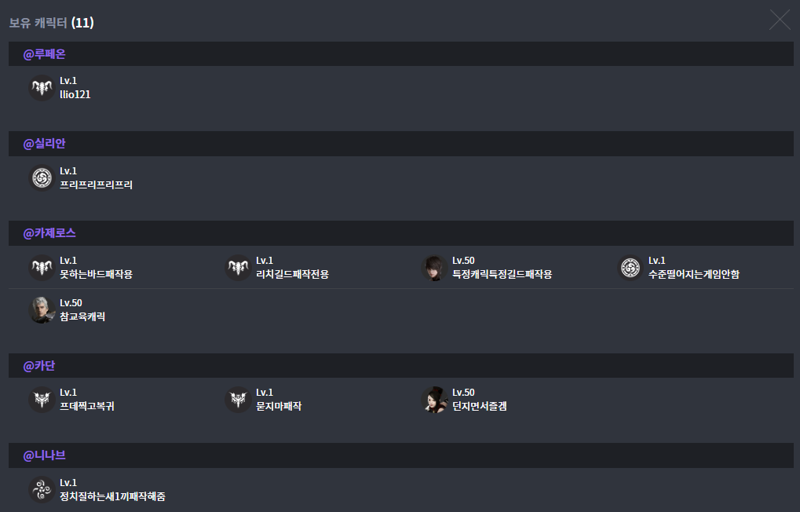Viewport: 800px width, 512px height.
Task: Click the portrait of 특정캐릭특정길드패작용
Action: point(434,268)
